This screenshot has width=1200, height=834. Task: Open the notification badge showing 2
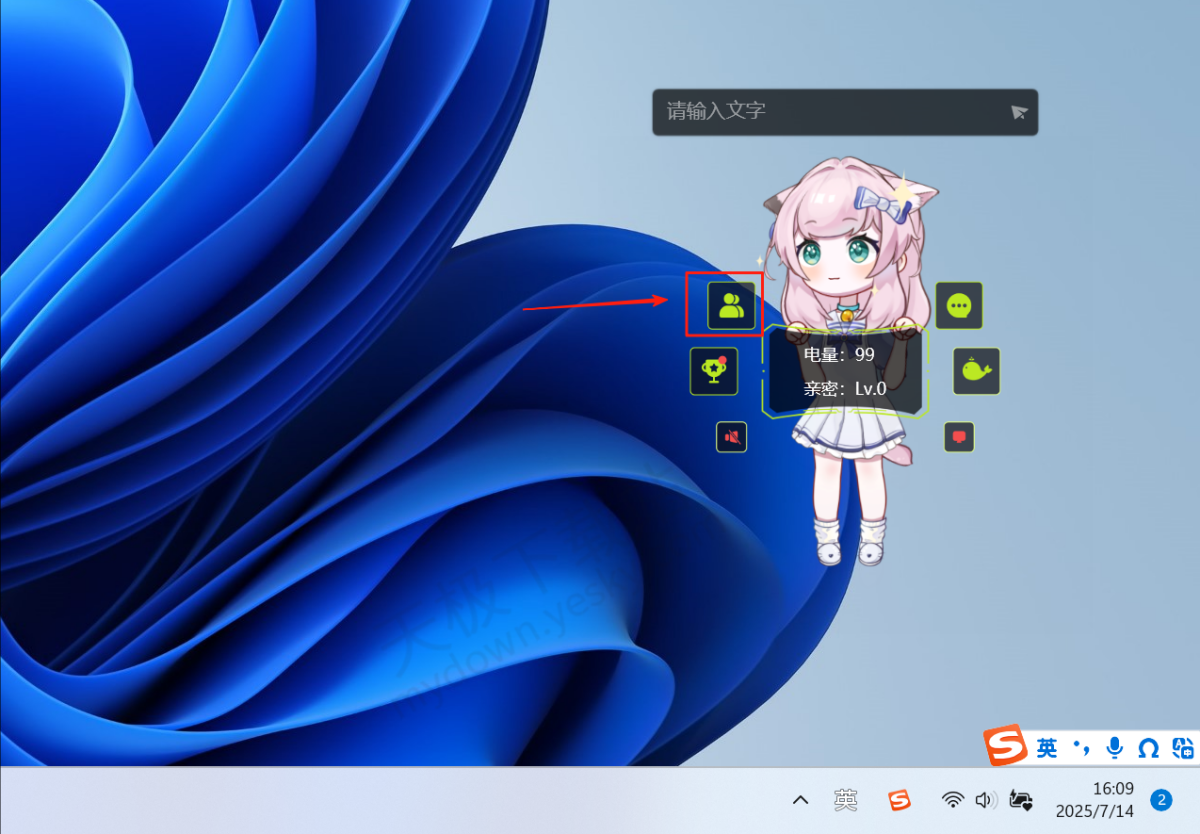(x=1161, y=800)
